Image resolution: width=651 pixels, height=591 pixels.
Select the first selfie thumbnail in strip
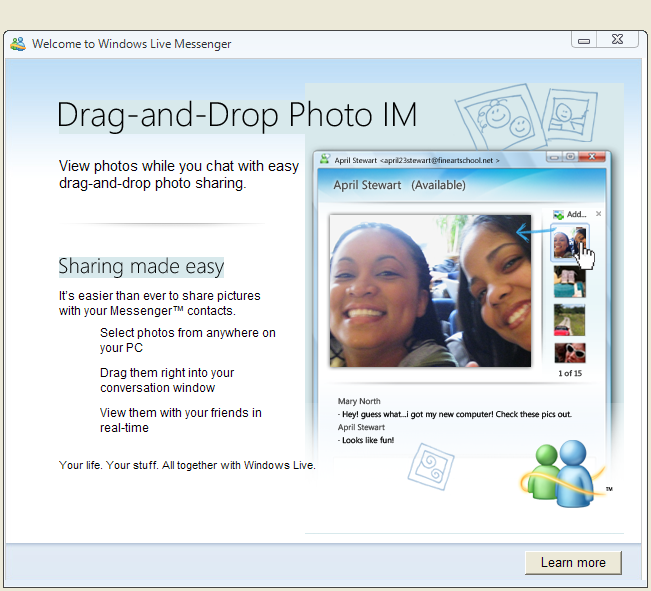coord(569,242)
